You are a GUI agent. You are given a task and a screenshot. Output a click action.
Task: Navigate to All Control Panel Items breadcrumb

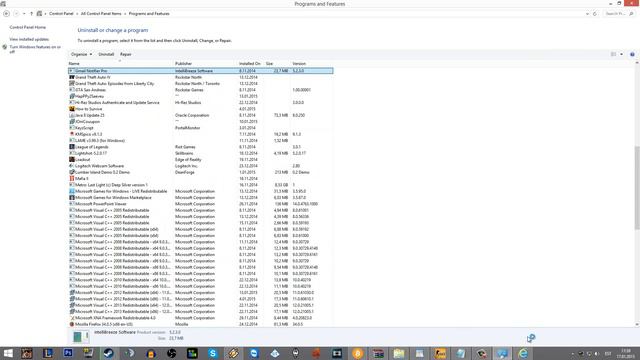tap(101, 14)
